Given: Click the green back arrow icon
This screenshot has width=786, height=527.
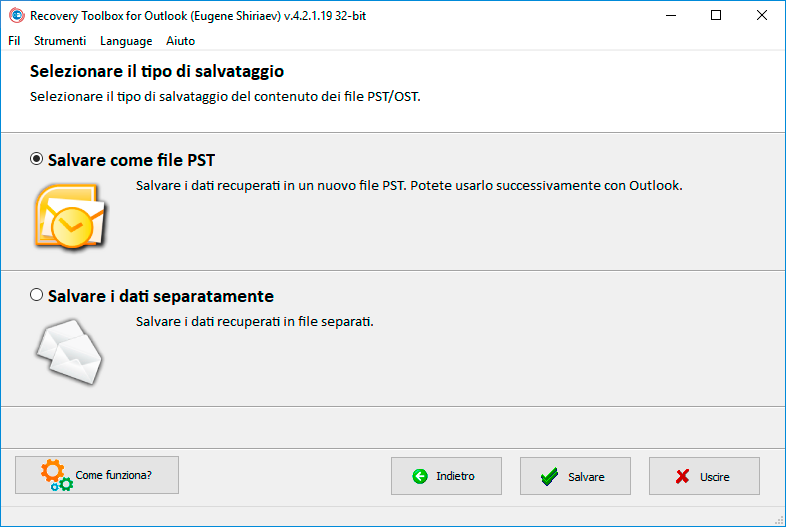Looking at the screenshot, I should 420,476.
